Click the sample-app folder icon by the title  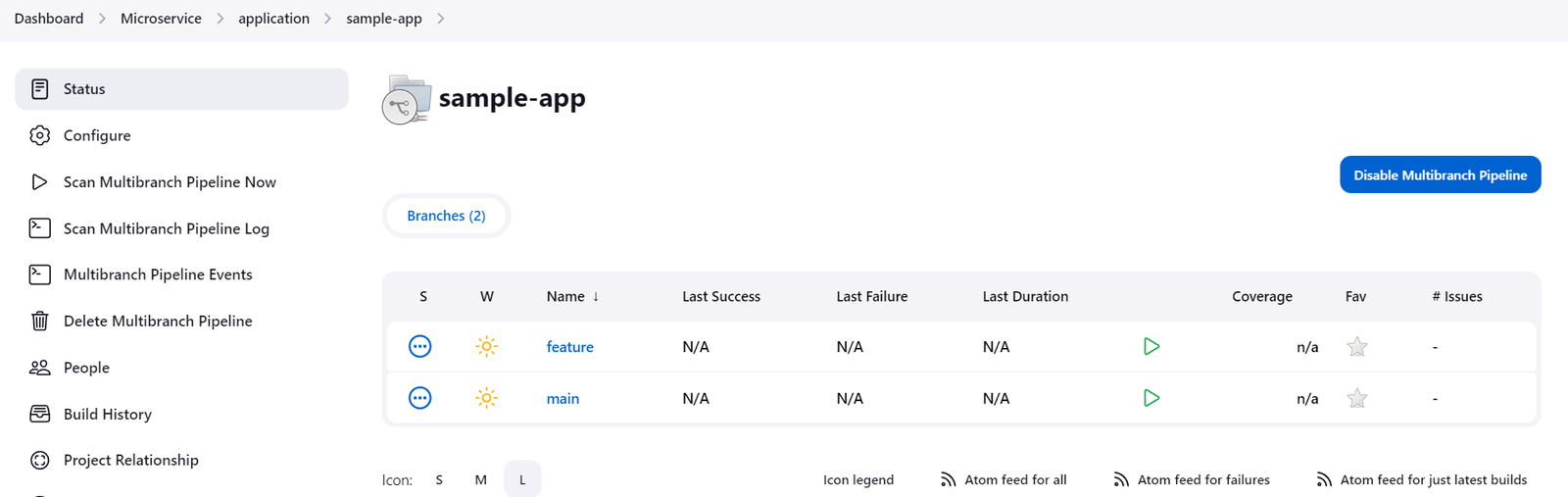[x=406, y=100]
